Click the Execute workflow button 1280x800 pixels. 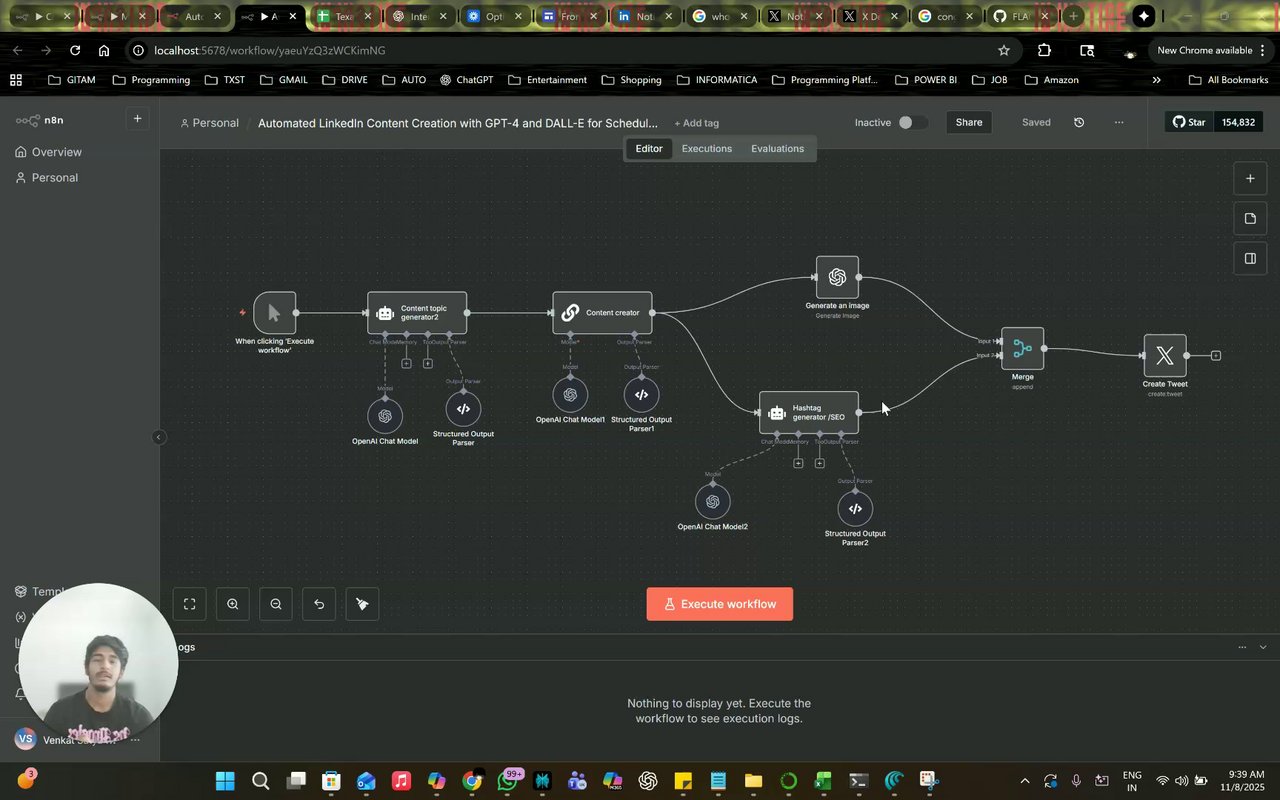point(720,604)
